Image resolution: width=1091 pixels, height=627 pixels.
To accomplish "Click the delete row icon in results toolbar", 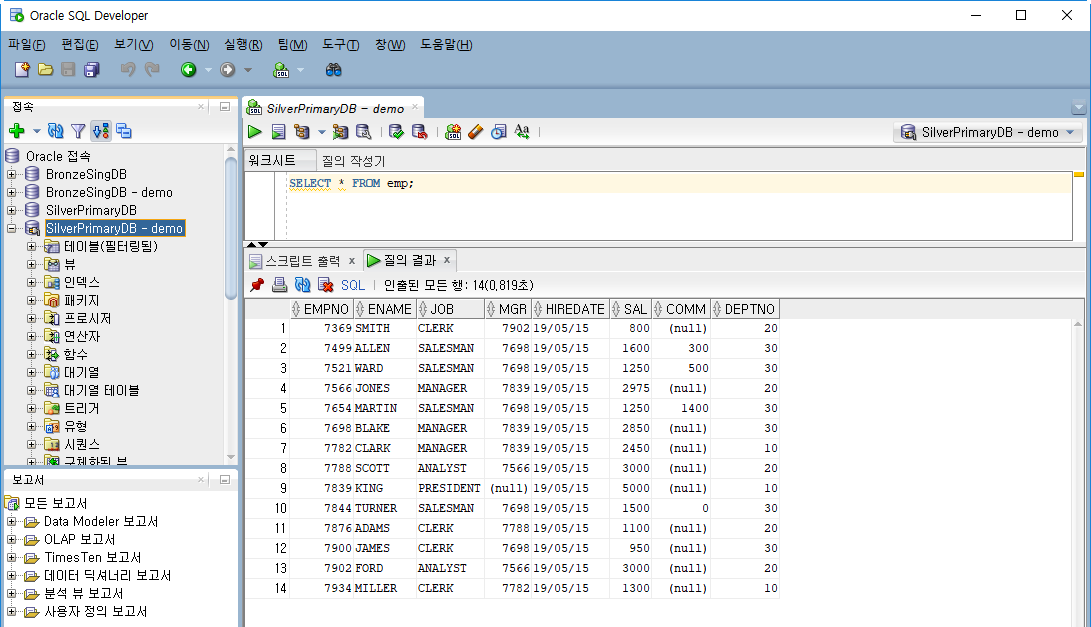I will tap(326, 285).
